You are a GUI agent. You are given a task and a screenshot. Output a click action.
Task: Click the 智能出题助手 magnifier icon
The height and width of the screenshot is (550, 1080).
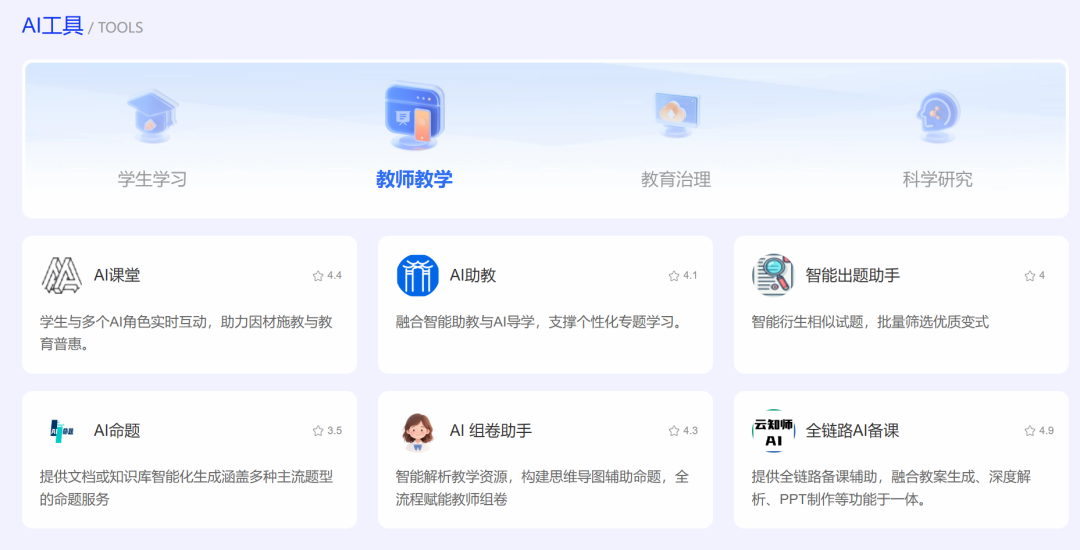coord(773,275)
